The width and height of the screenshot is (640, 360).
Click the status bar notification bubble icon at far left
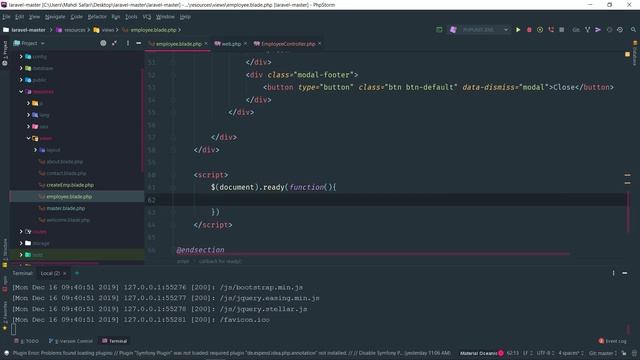point(7,353)
